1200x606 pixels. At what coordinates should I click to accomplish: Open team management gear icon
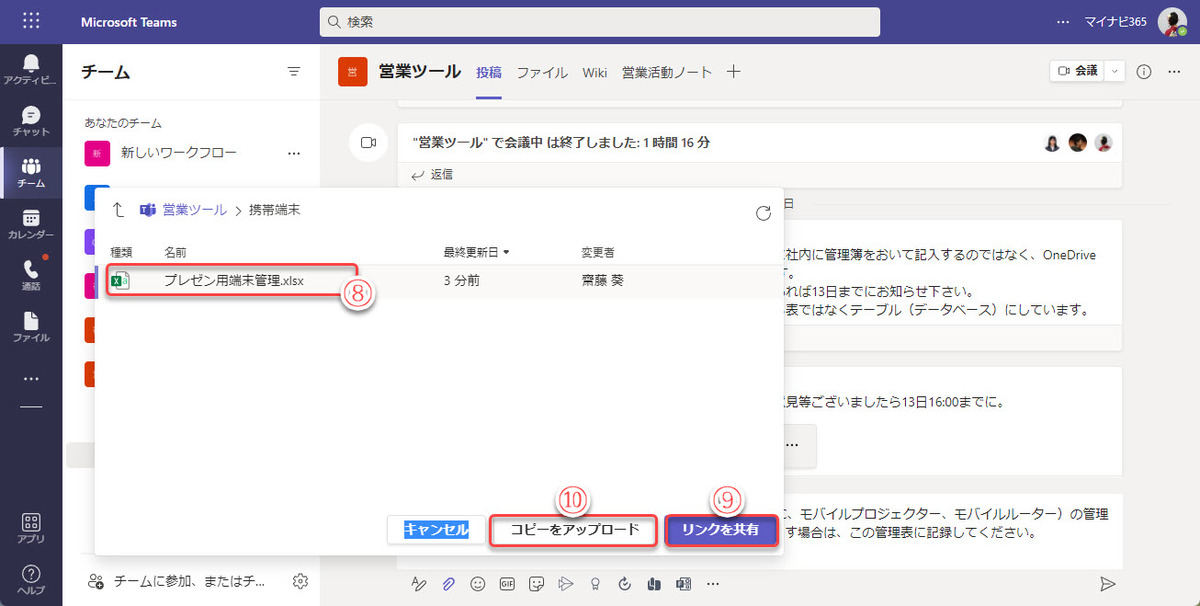[x=300, y=581]
